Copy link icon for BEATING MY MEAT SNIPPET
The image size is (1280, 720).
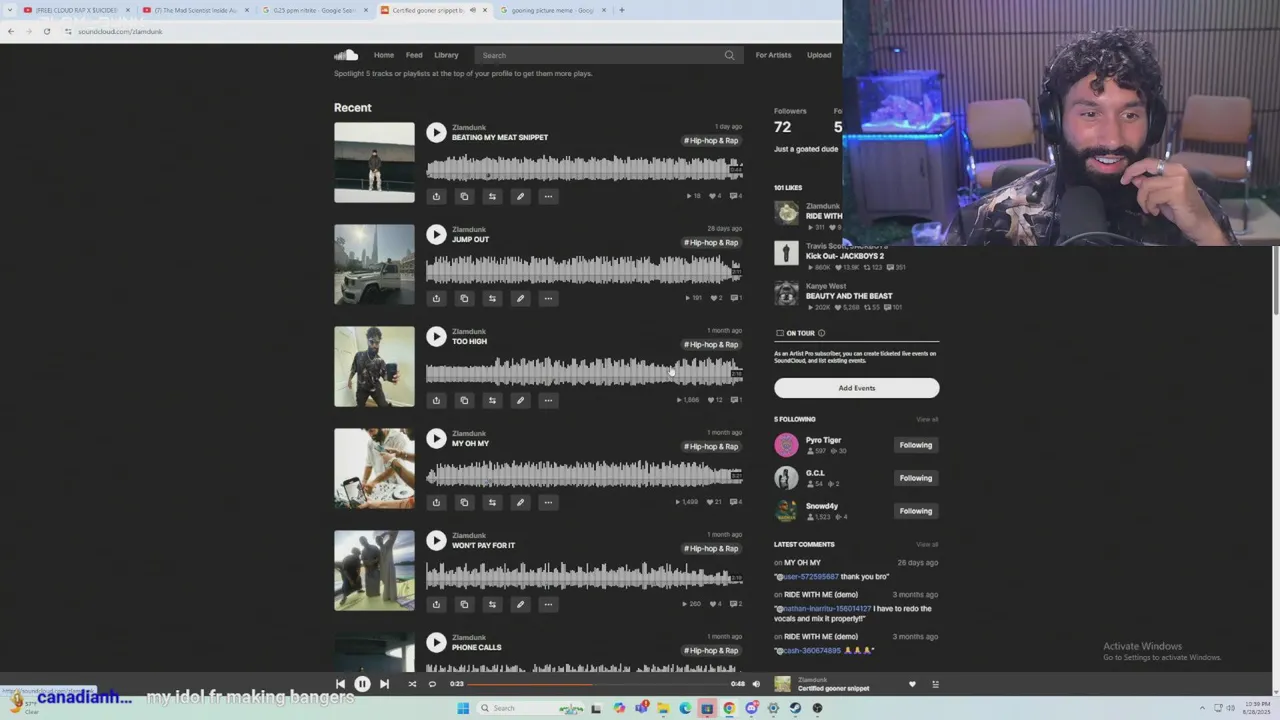pyautogui.click(x=464, y=196)
